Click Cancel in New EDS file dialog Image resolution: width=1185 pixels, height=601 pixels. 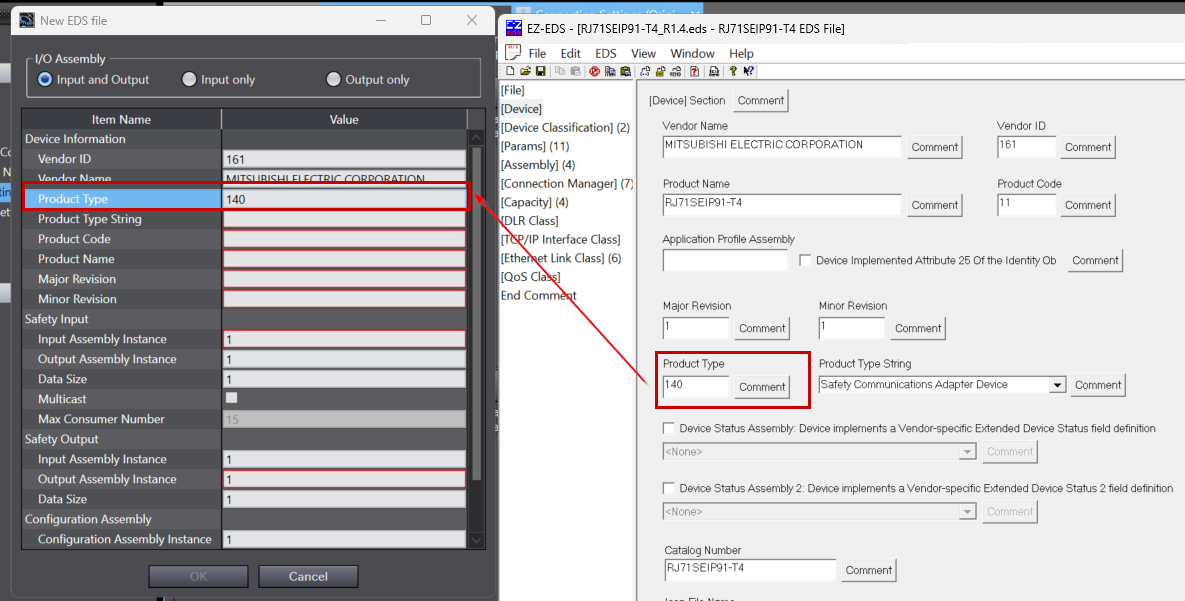click(x=308, y=576)
